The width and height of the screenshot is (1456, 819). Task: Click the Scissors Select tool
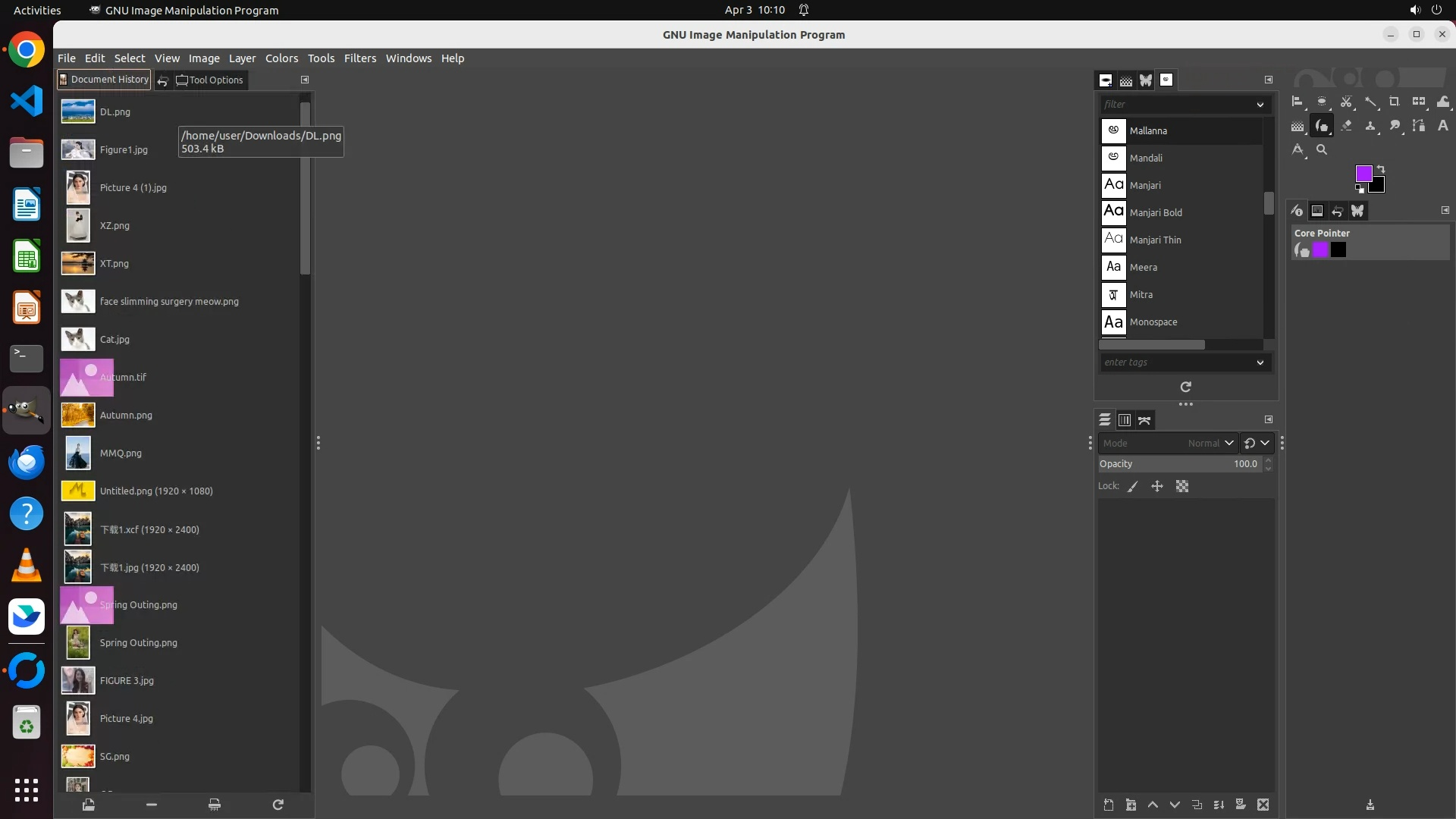1346,102
